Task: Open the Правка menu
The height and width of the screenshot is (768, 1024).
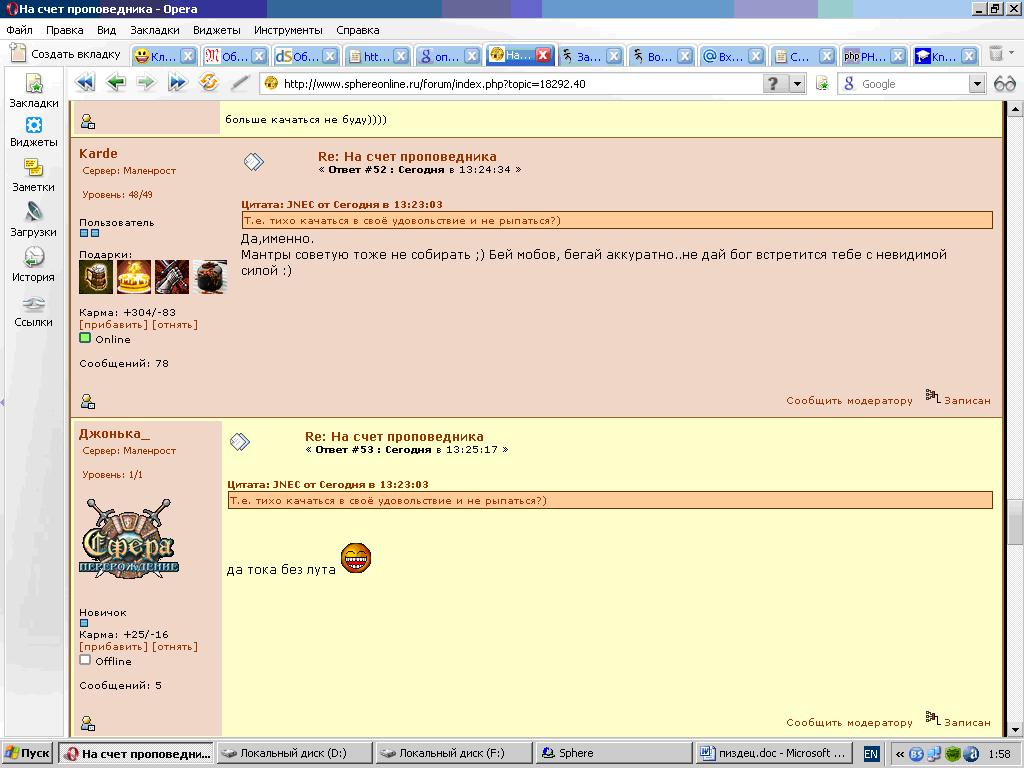Action: click(x=65, y=30)
